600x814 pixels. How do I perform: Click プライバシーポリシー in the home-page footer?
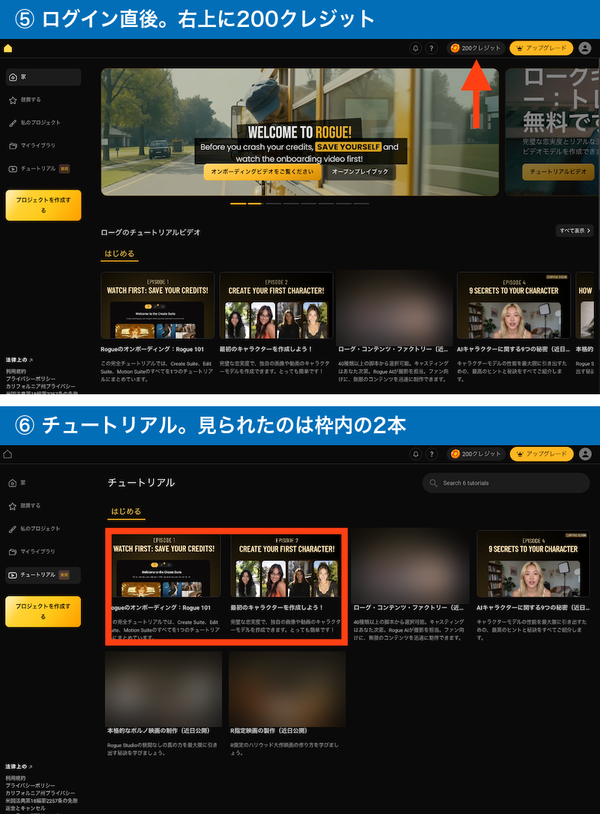click(30, 379)
